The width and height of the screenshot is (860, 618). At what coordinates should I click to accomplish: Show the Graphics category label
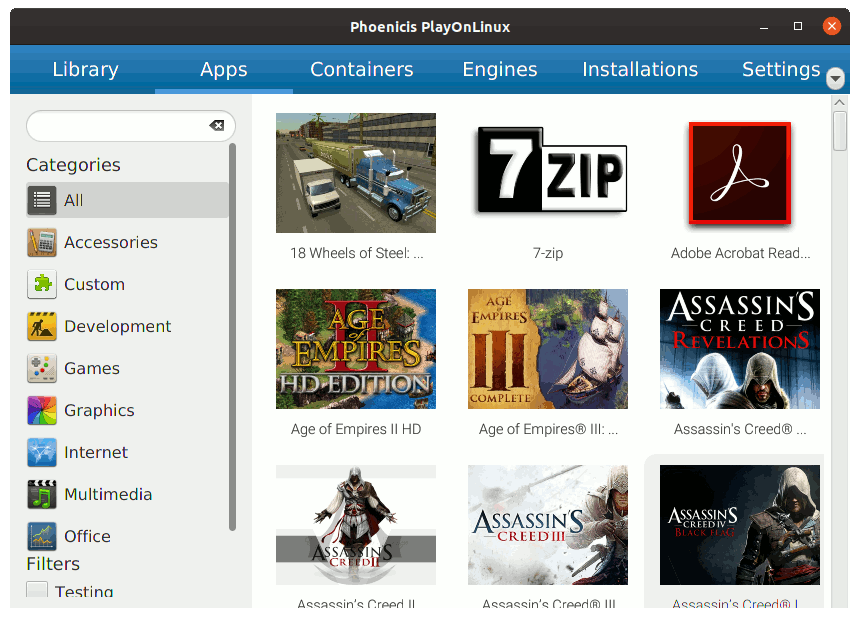[99, 410]
